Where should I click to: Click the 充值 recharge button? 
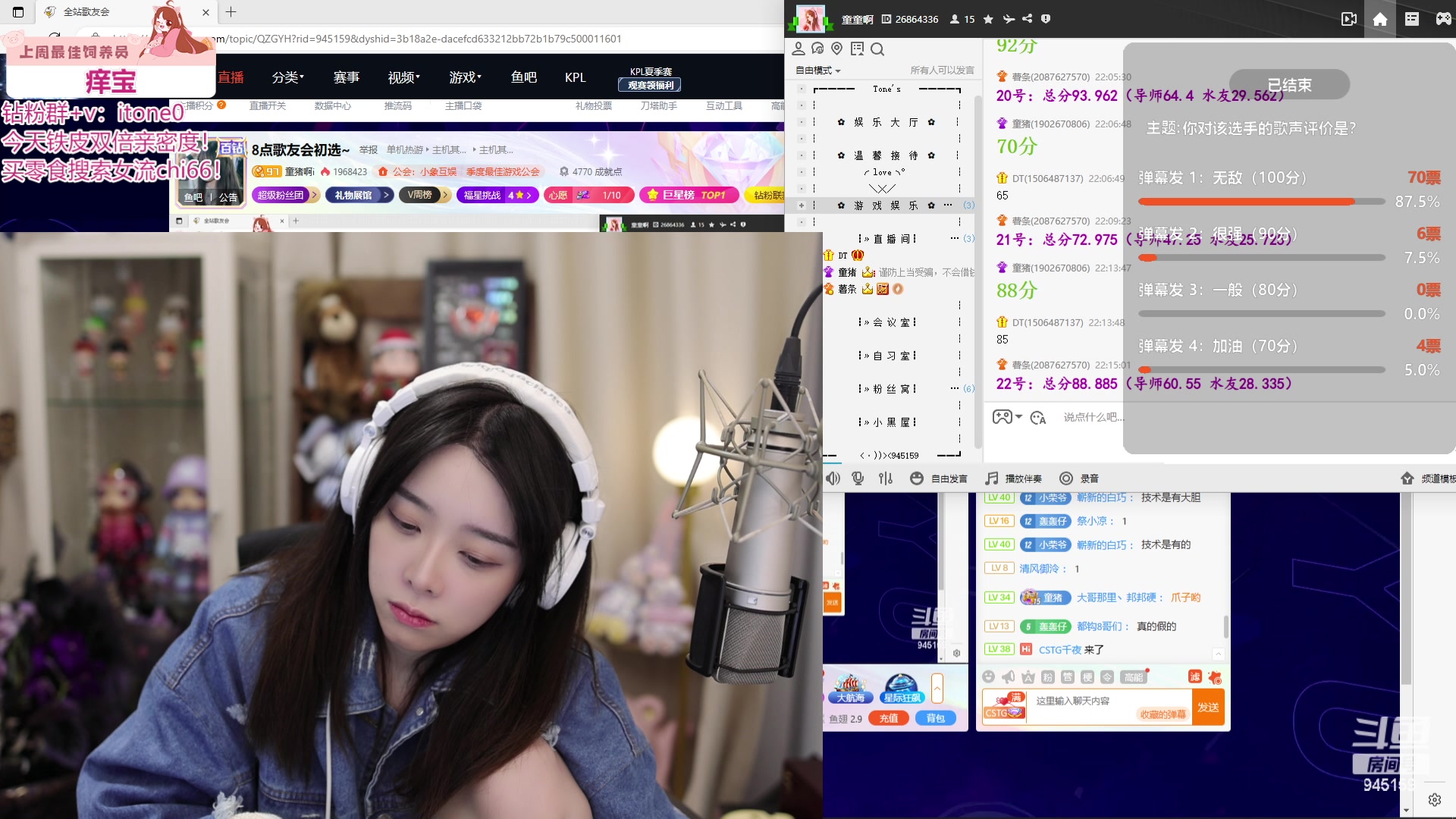pos(888,718)
